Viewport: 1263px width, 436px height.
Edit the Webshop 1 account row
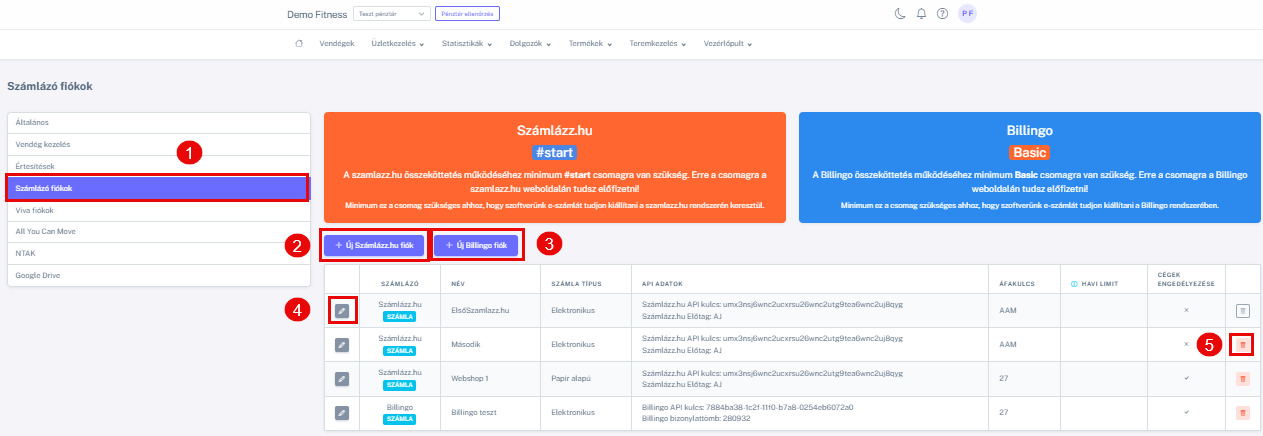point(342,379)
